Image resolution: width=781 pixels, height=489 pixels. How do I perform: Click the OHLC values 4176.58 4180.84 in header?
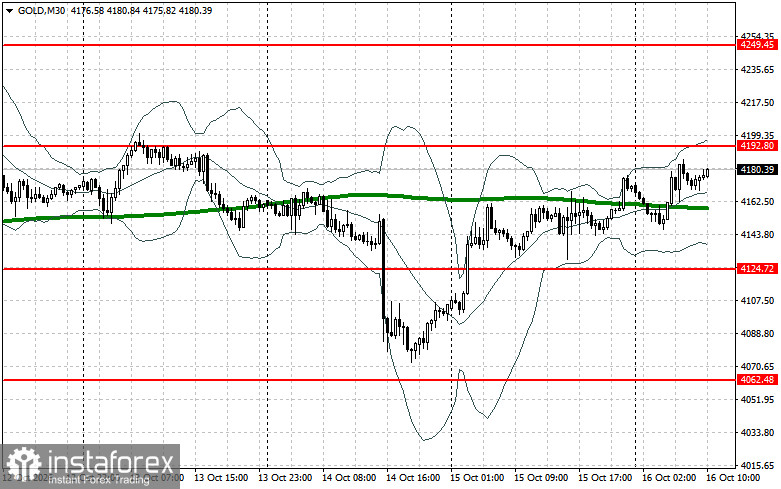(x=105, y=10)
